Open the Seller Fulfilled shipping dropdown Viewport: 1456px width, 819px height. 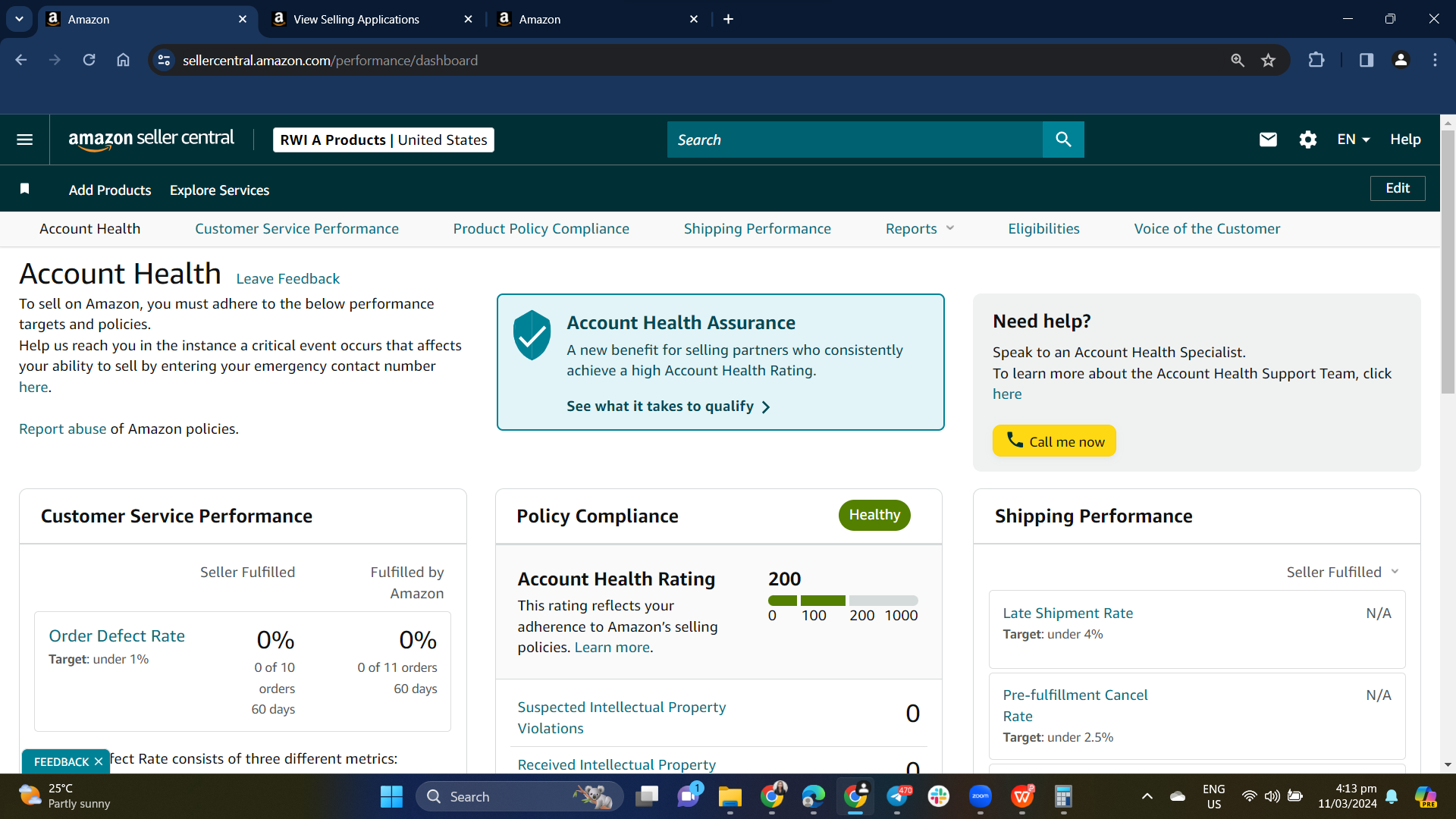coord(1342,573)
